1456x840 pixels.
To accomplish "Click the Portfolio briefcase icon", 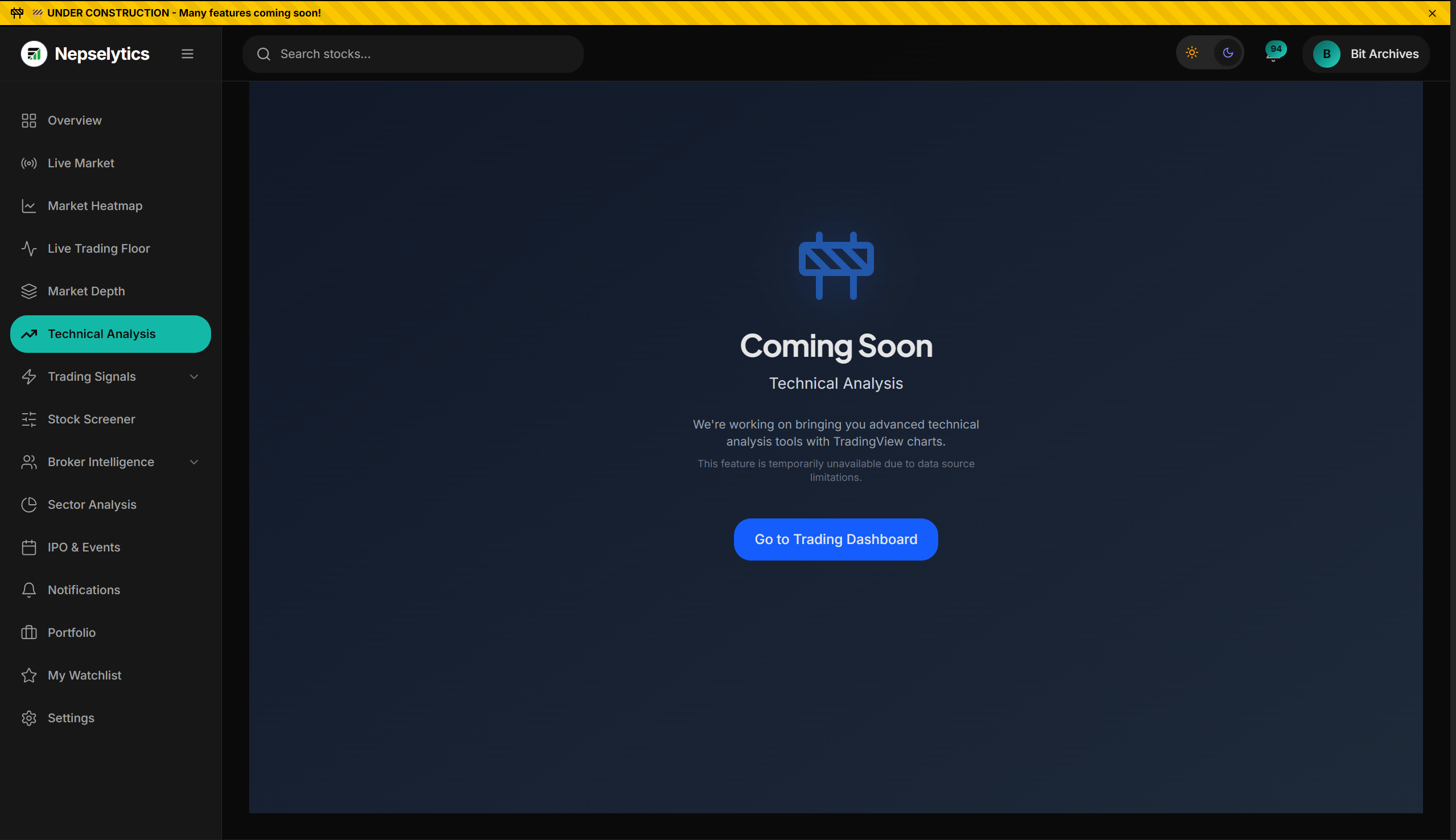I will [29, 633].
